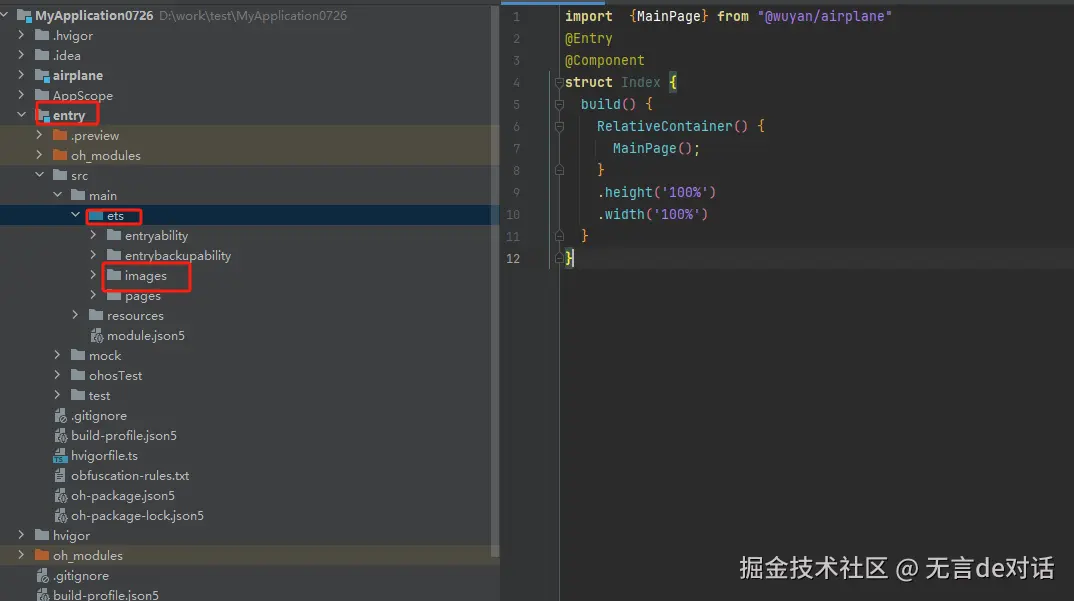Click the .height('100%') line
This screenshot has height=601, width=1074.
tap(657, 192)
